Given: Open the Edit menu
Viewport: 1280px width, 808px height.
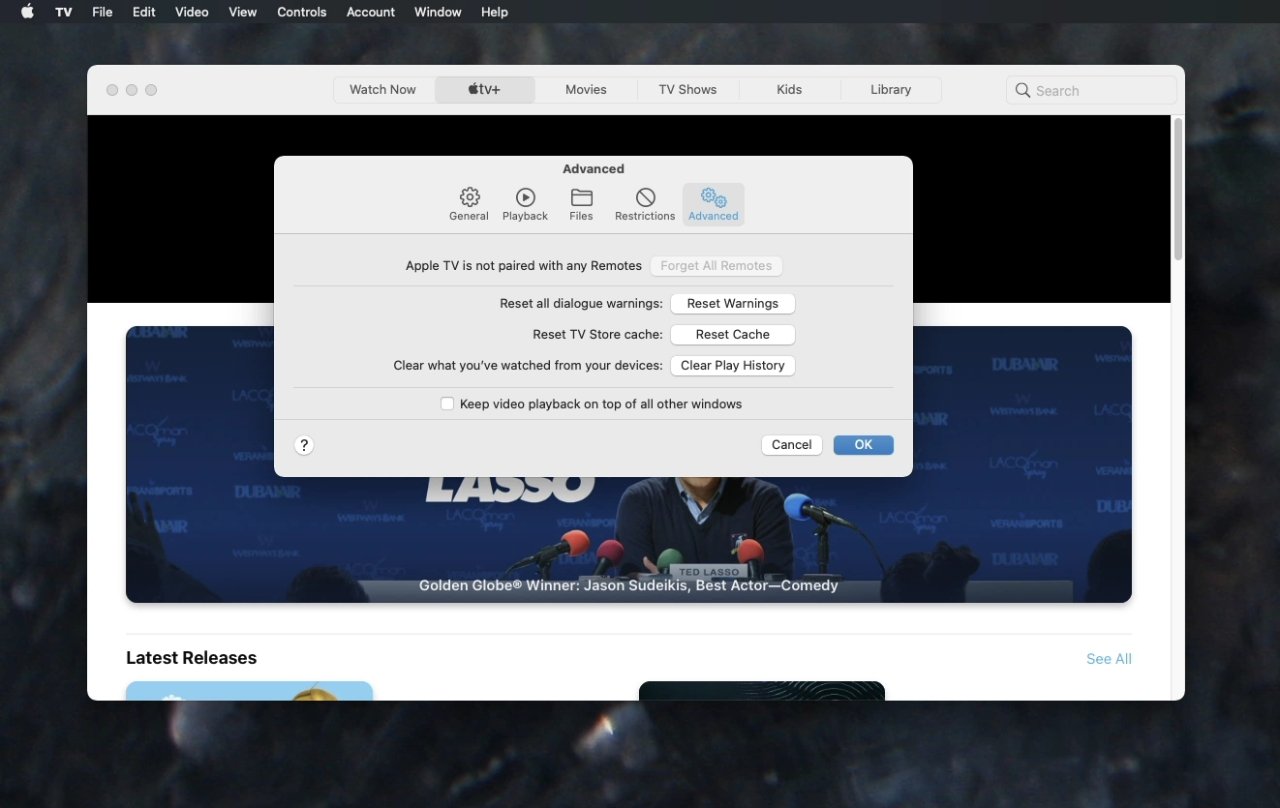Looking at the screenshot, I should pos(144,12).
